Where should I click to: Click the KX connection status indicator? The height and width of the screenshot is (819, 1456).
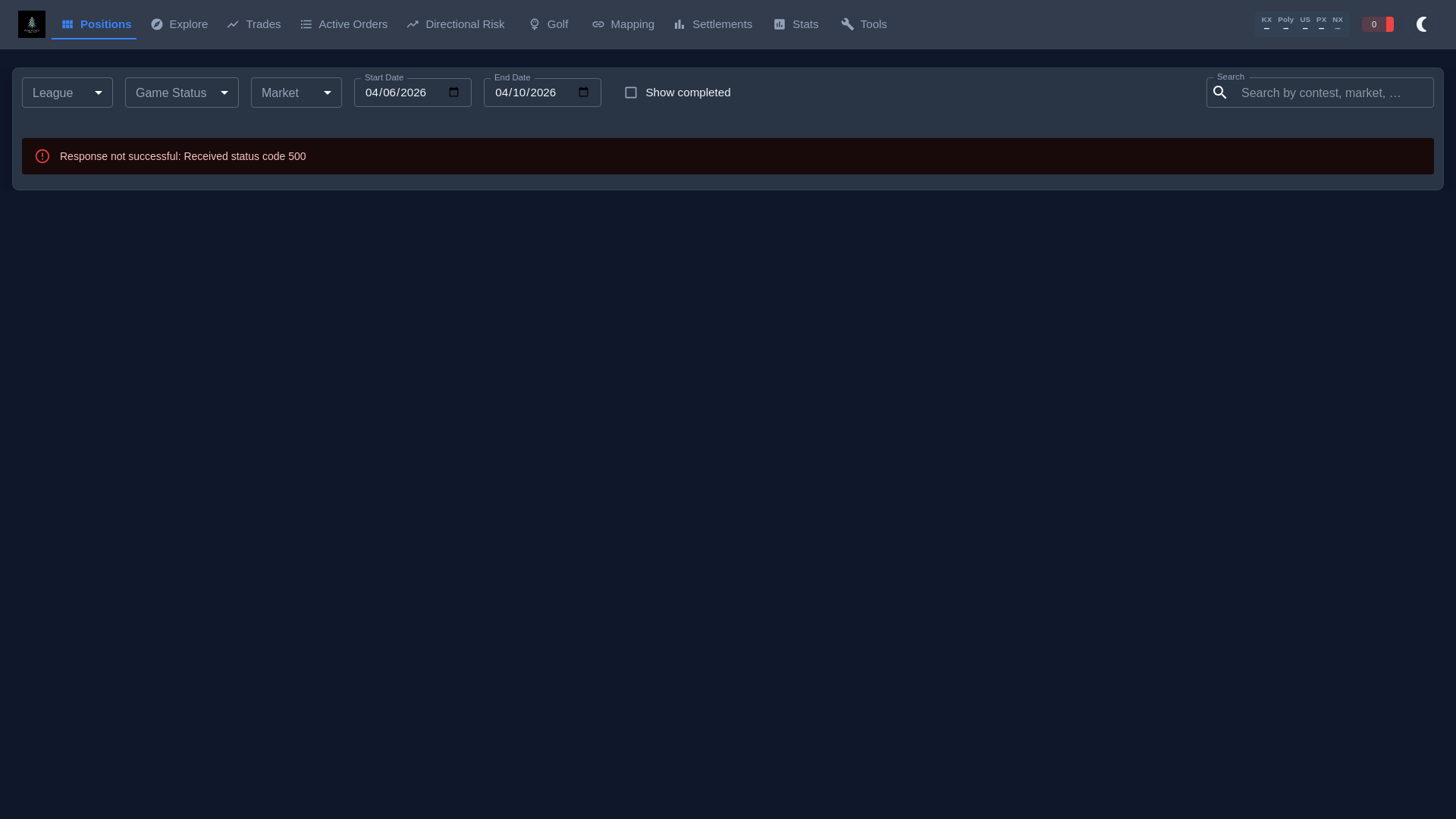point(1266,24)
